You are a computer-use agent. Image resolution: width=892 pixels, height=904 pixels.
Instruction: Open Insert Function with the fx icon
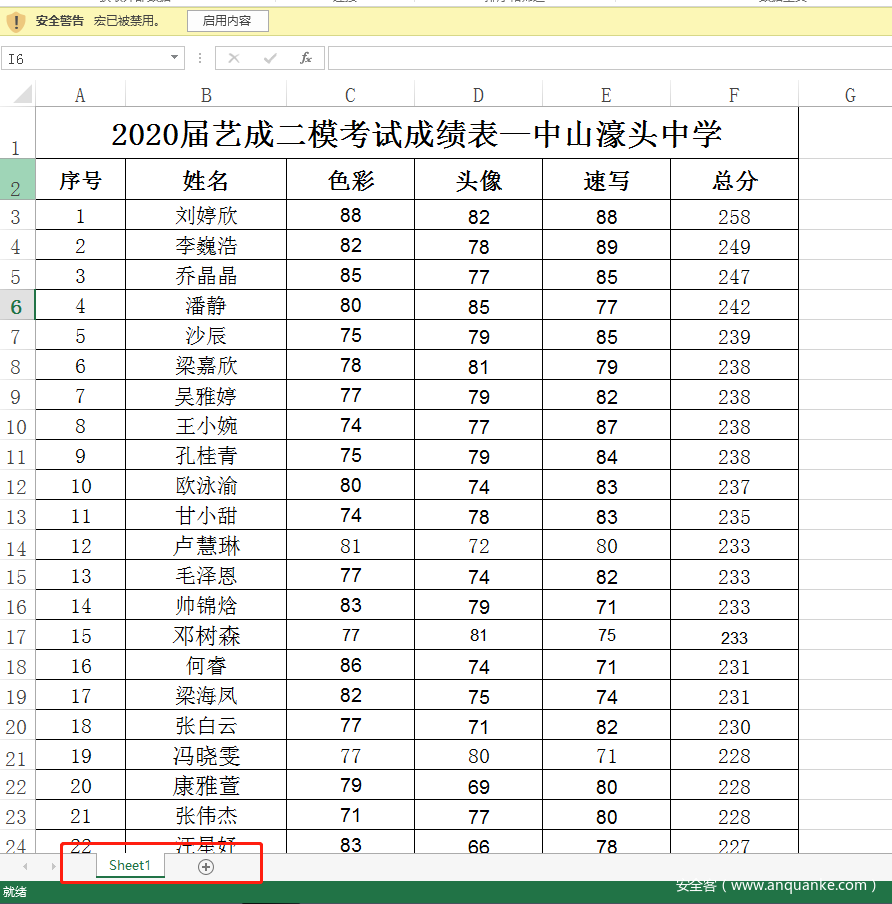(x=306, y=59)
